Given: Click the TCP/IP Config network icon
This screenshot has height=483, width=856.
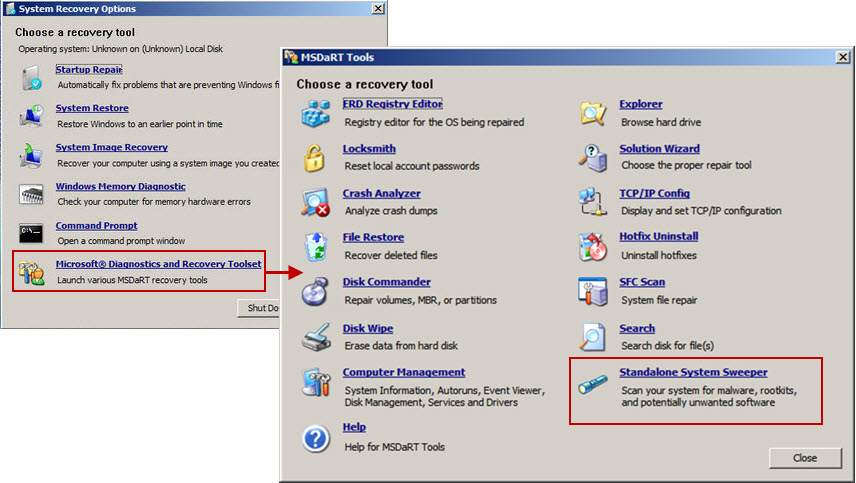Looking at the screenshot, I should tap(593, 202).
